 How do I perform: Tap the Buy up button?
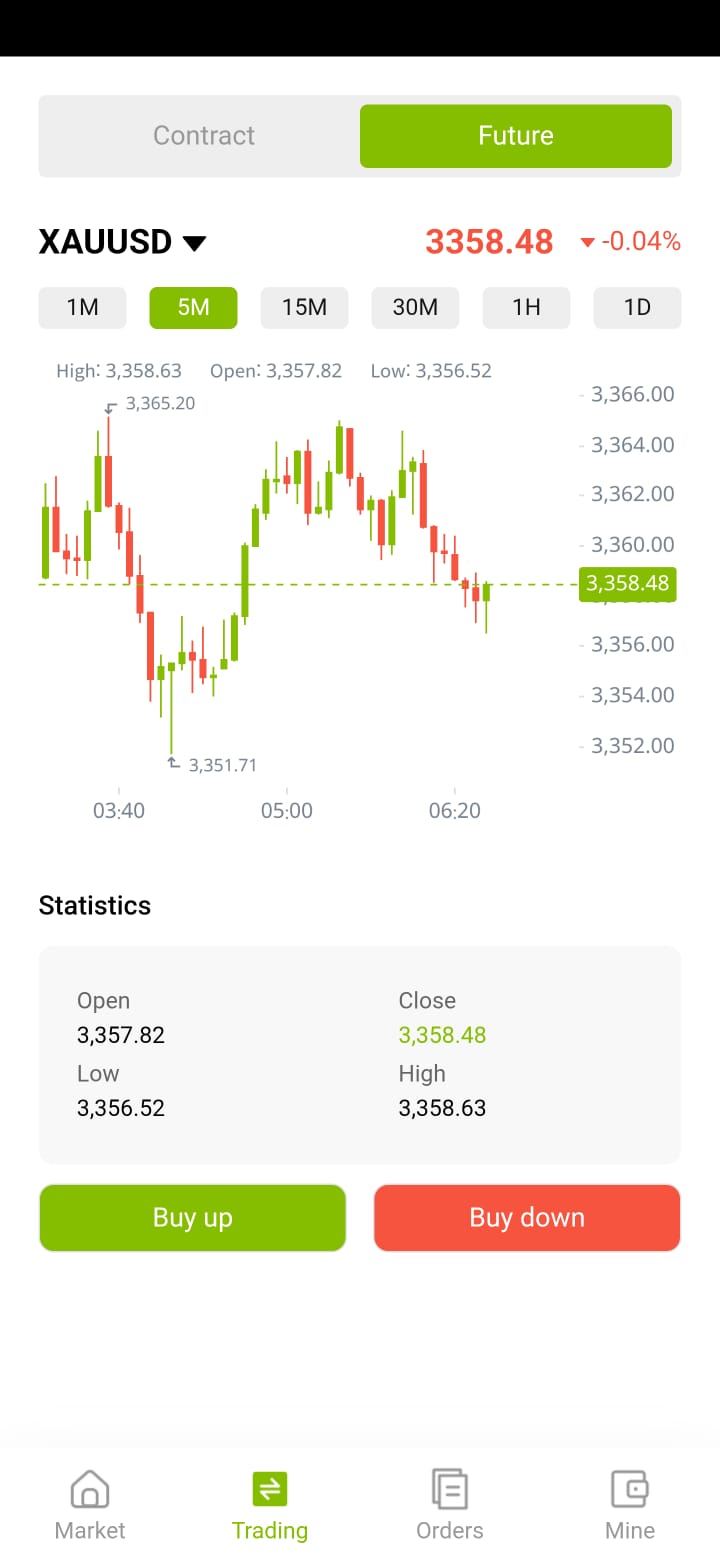(193, 1218)
